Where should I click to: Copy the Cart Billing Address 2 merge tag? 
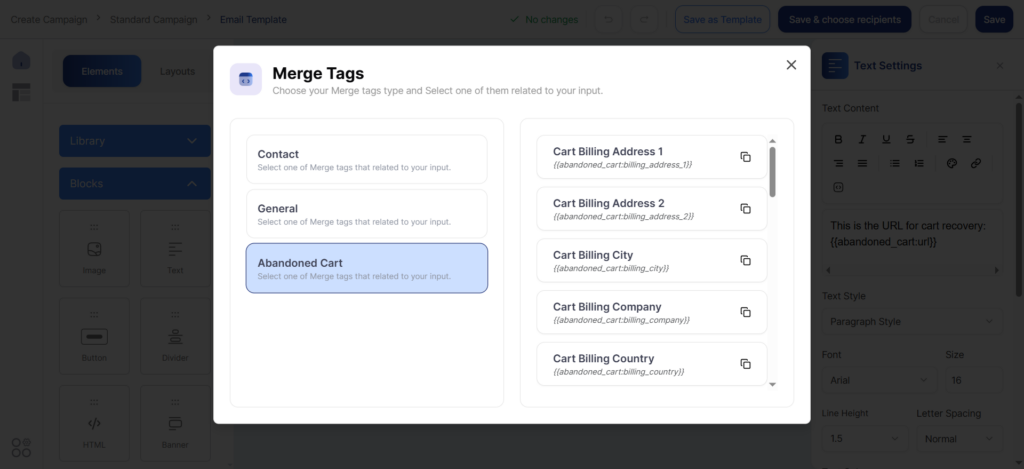pyautogui.click(x=745, y=209)
